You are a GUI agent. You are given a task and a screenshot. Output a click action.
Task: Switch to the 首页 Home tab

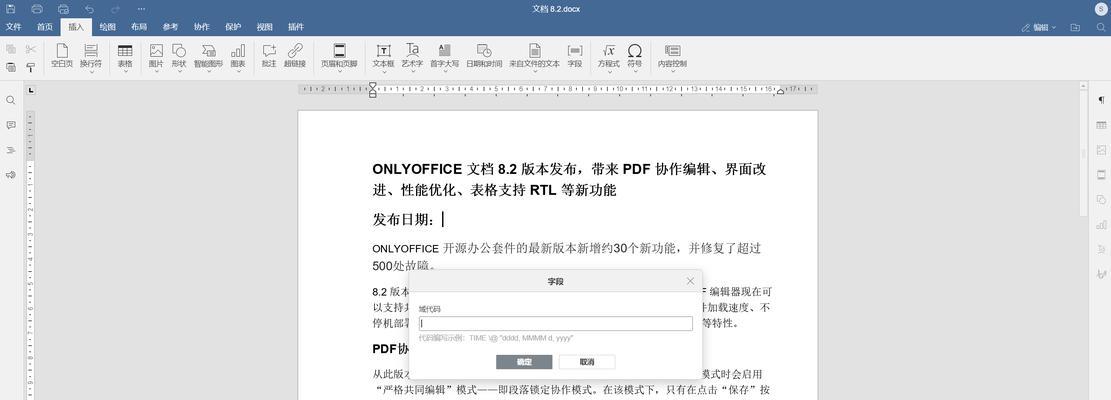[45, 27]
